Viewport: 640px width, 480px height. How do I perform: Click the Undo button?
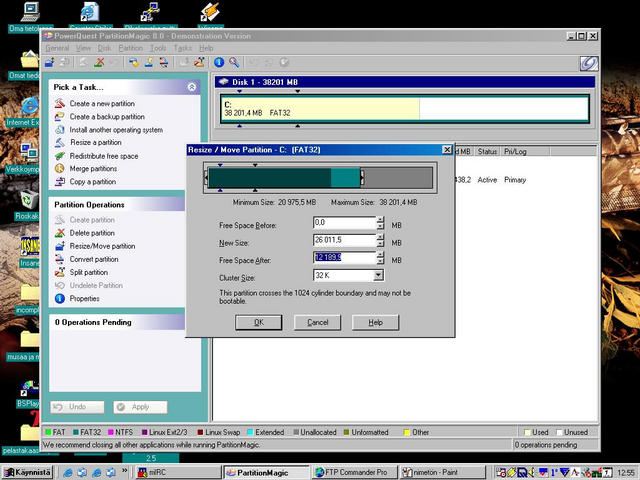[x=77, y=407]
